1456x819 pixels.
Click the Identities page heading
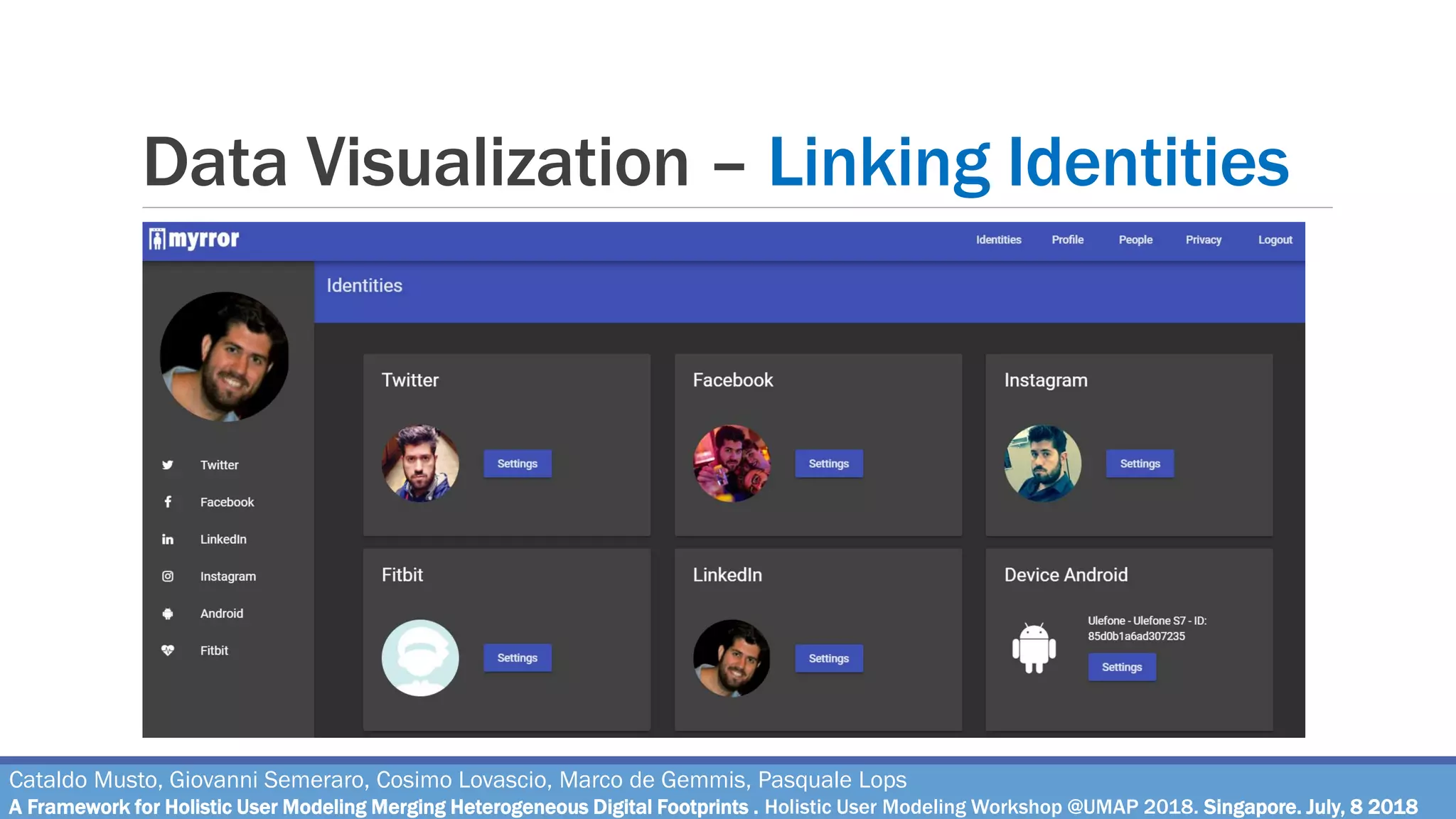[364, 286]
